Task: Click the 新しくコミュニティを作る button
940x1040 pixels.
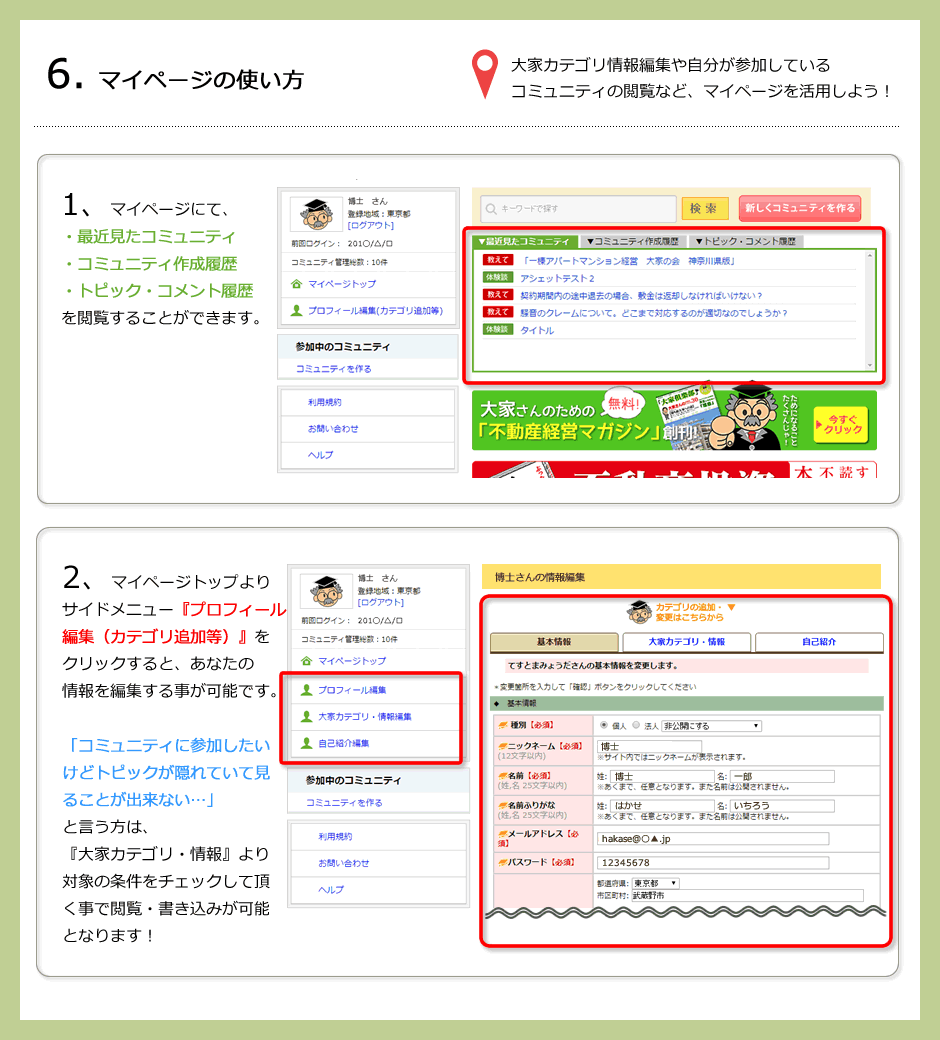Action: pos(799,208)
